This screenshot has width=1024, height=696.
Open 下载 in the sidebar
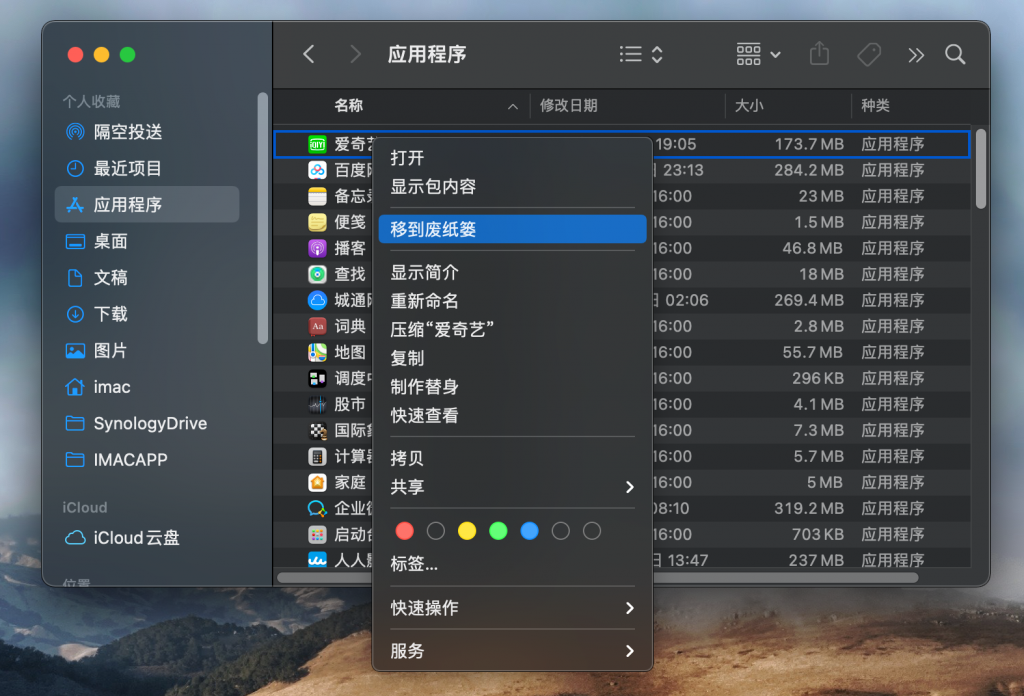[x=147, y=314]
